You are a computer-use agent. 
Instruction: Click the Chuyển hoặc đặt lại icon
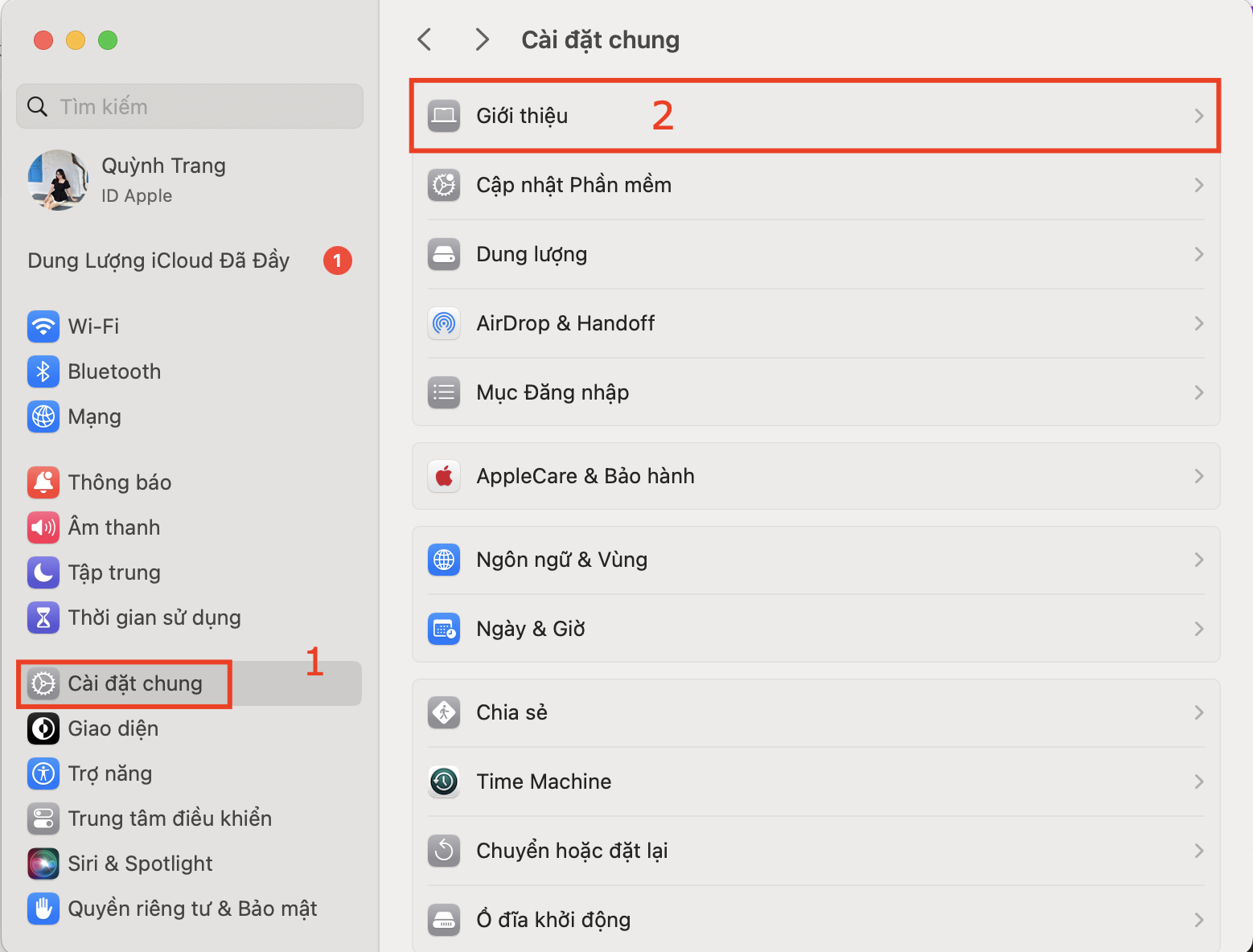[444, 851]
